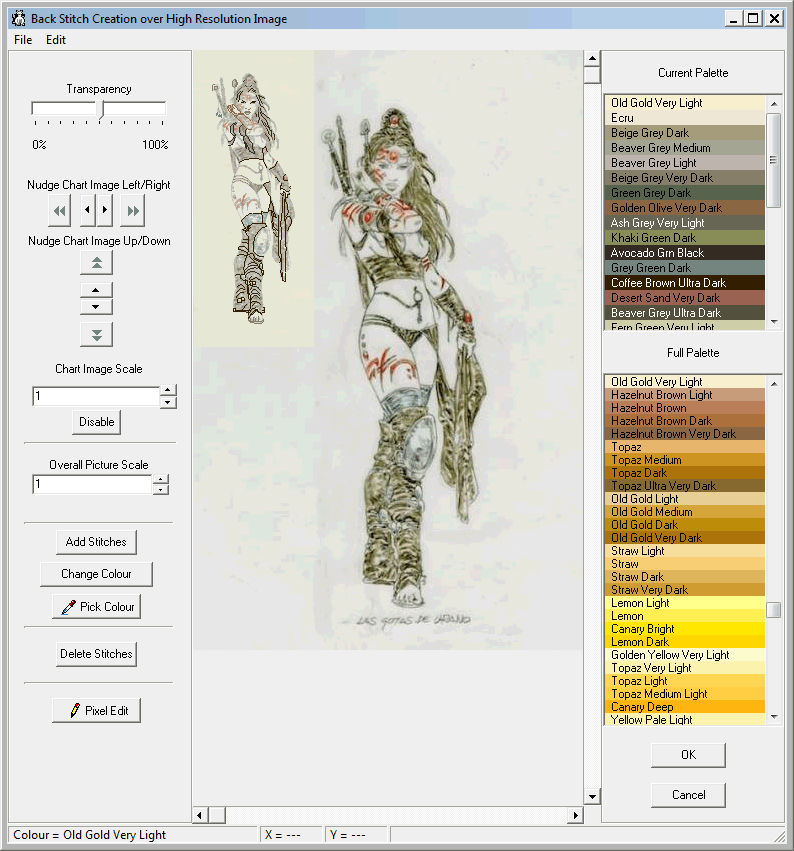Select Beige Grey Dark in Current Palette
The image size is (794, 851).
tap(684, 133)
